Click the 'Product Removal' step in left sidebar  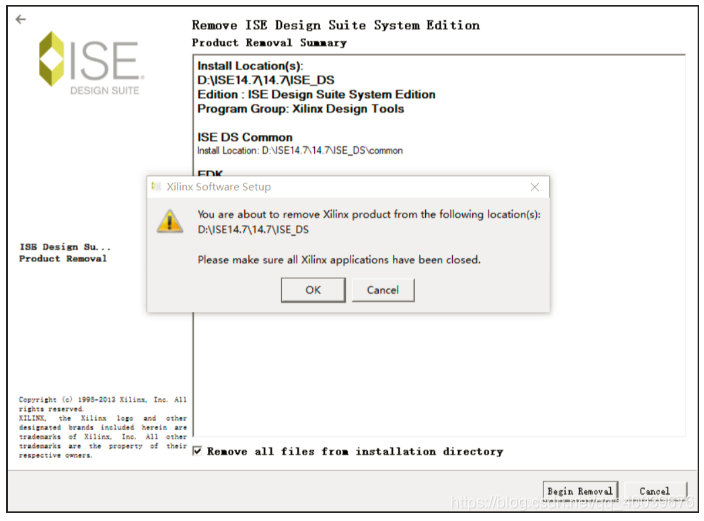click(x=63, y=259)
